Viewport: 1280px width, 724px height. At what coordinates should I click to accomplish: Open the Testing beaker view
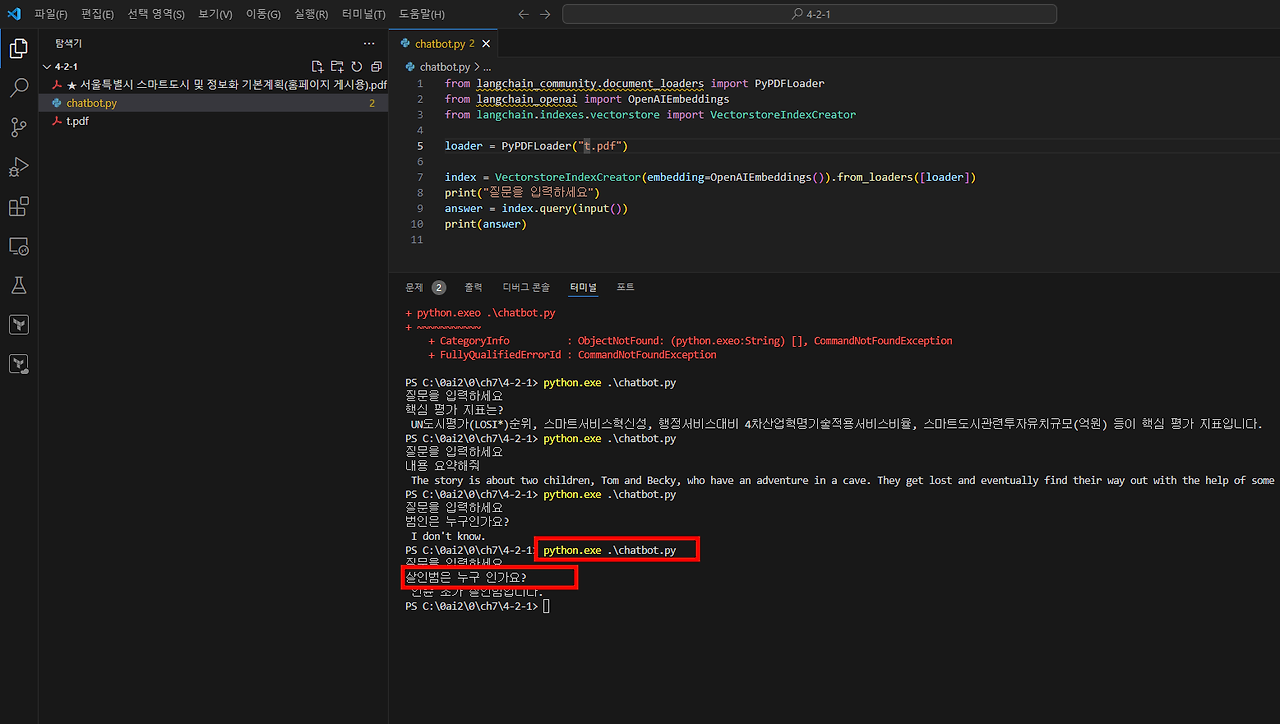point(18,285)
